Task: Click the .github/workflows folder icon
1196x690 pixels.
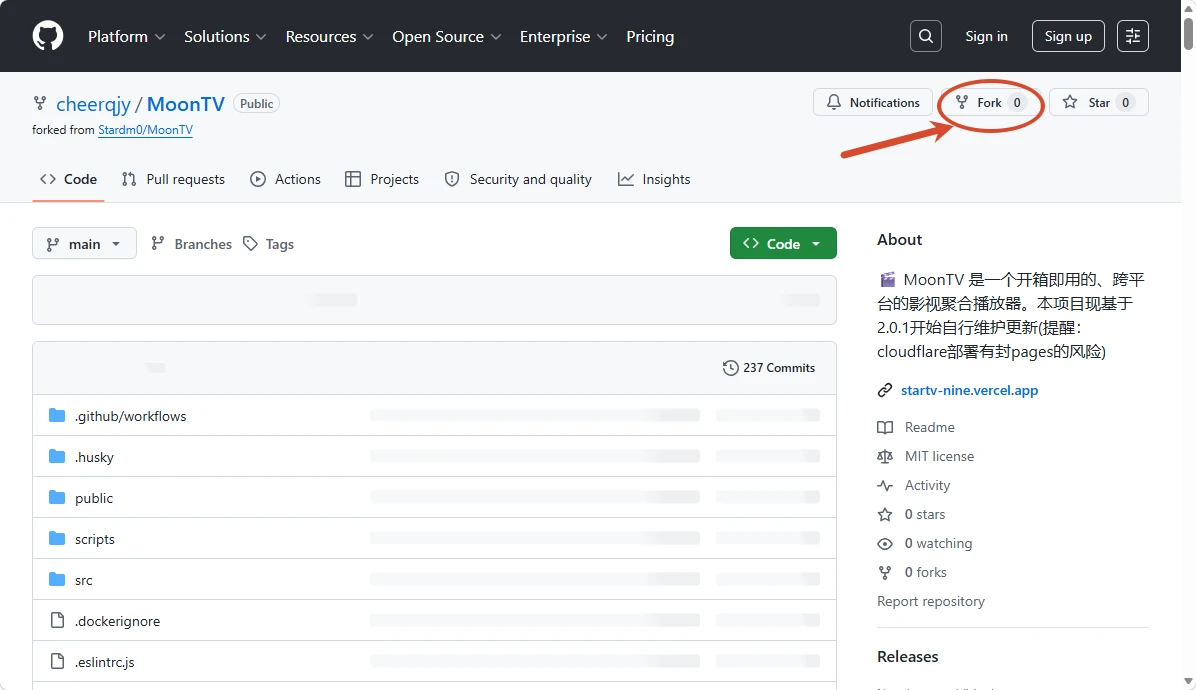Action: [x=57, y=416]
